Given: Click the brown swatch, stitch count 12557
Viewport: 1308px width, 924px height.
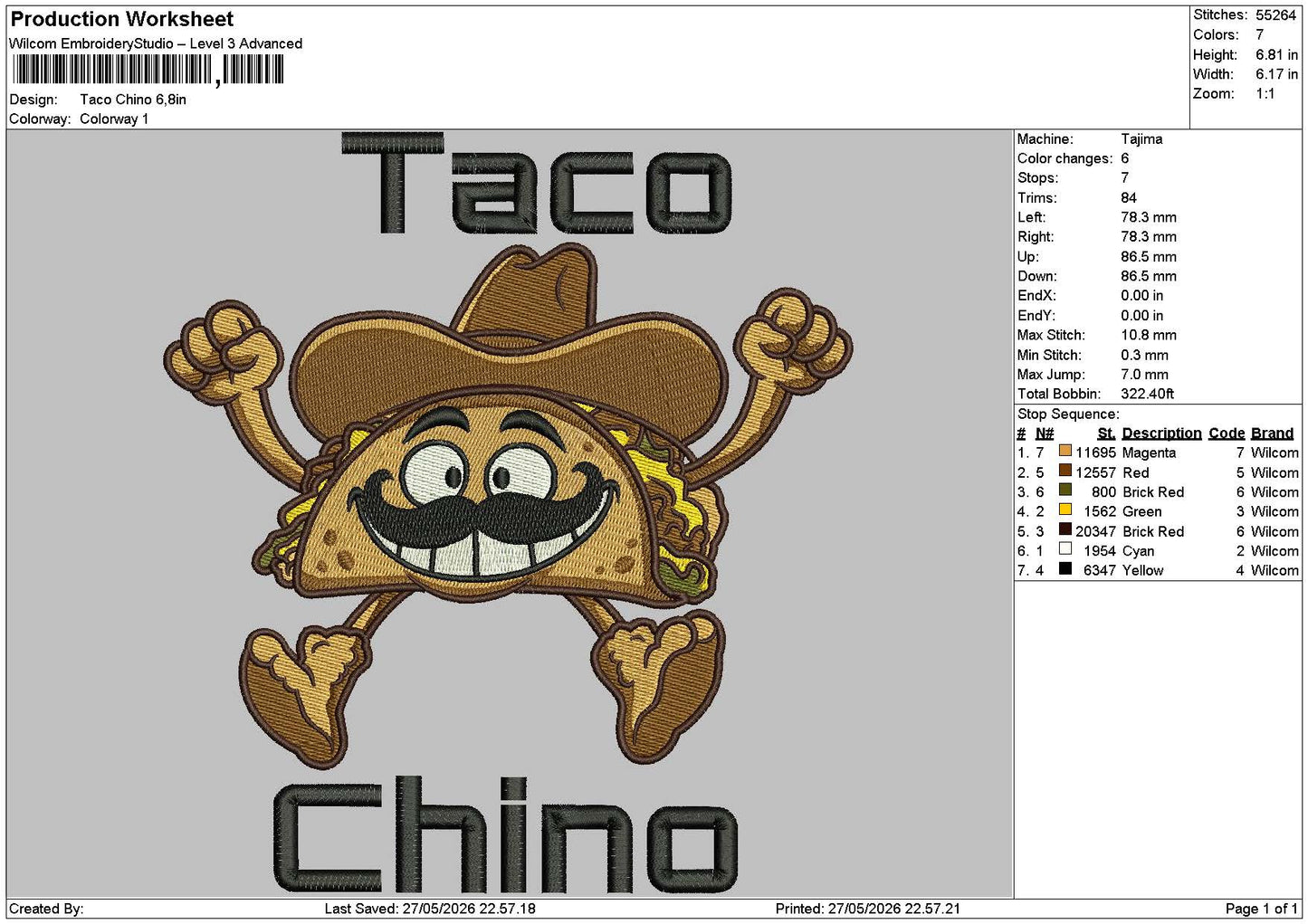Looking at the screenshot, I should 1065,471.
